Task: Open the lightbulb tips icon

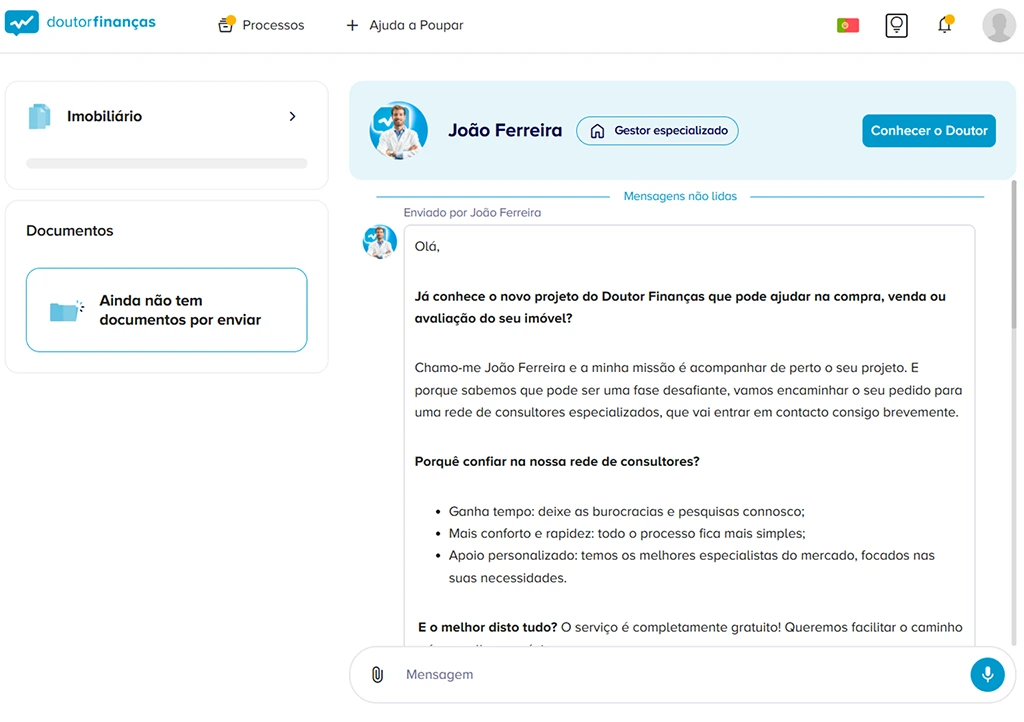Action: pos(896,25)
